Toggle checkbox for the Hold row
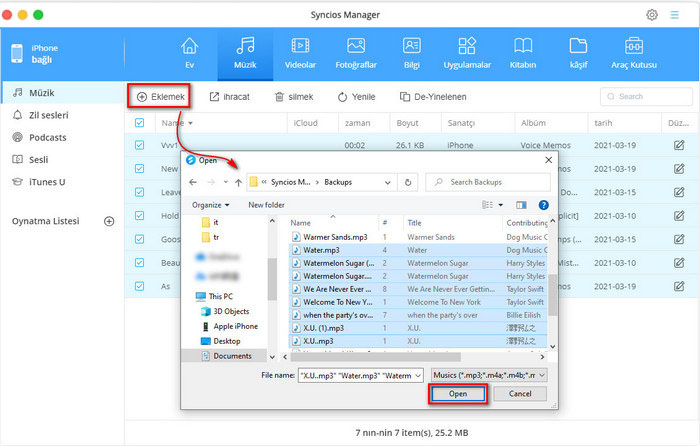The image size is (700, 446). point(139,216)
